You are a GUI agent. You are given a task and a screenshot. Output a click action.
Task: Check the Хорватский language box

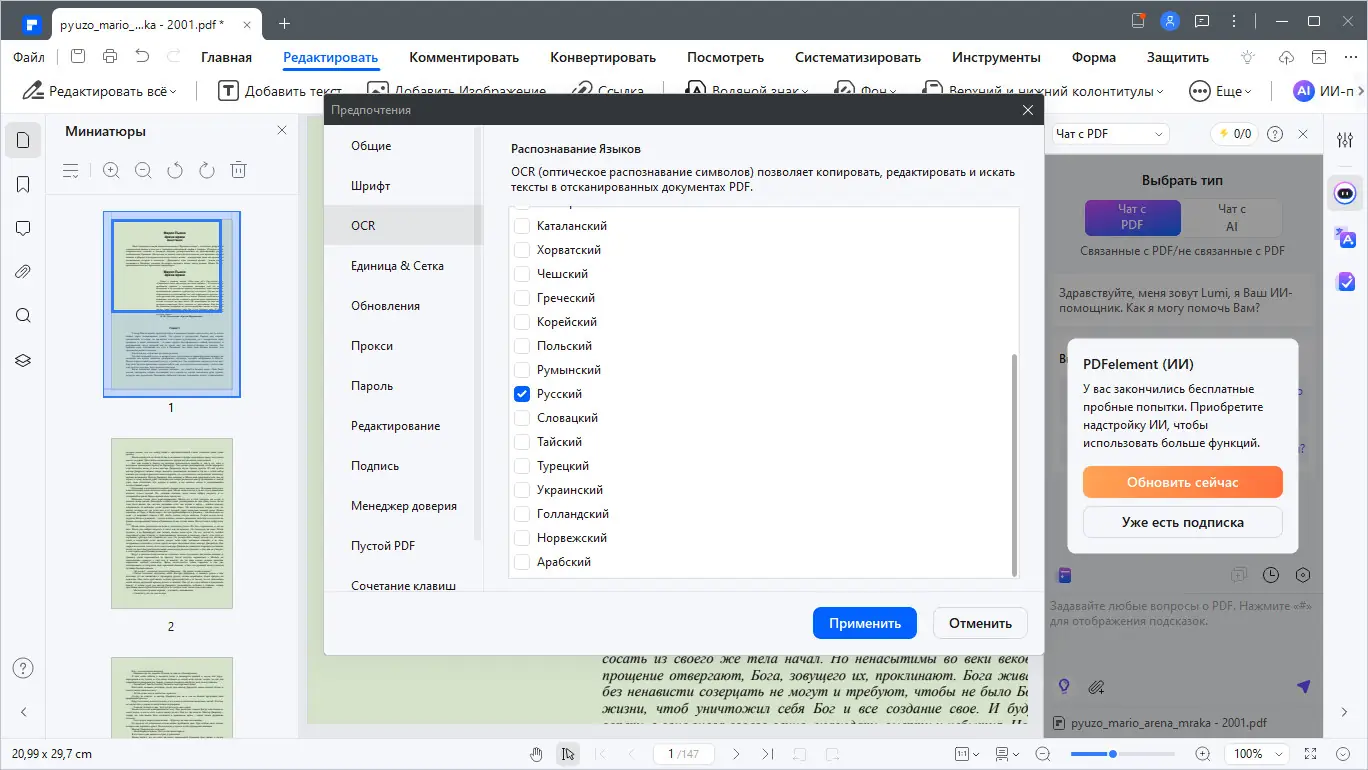[x=521, y=250]
